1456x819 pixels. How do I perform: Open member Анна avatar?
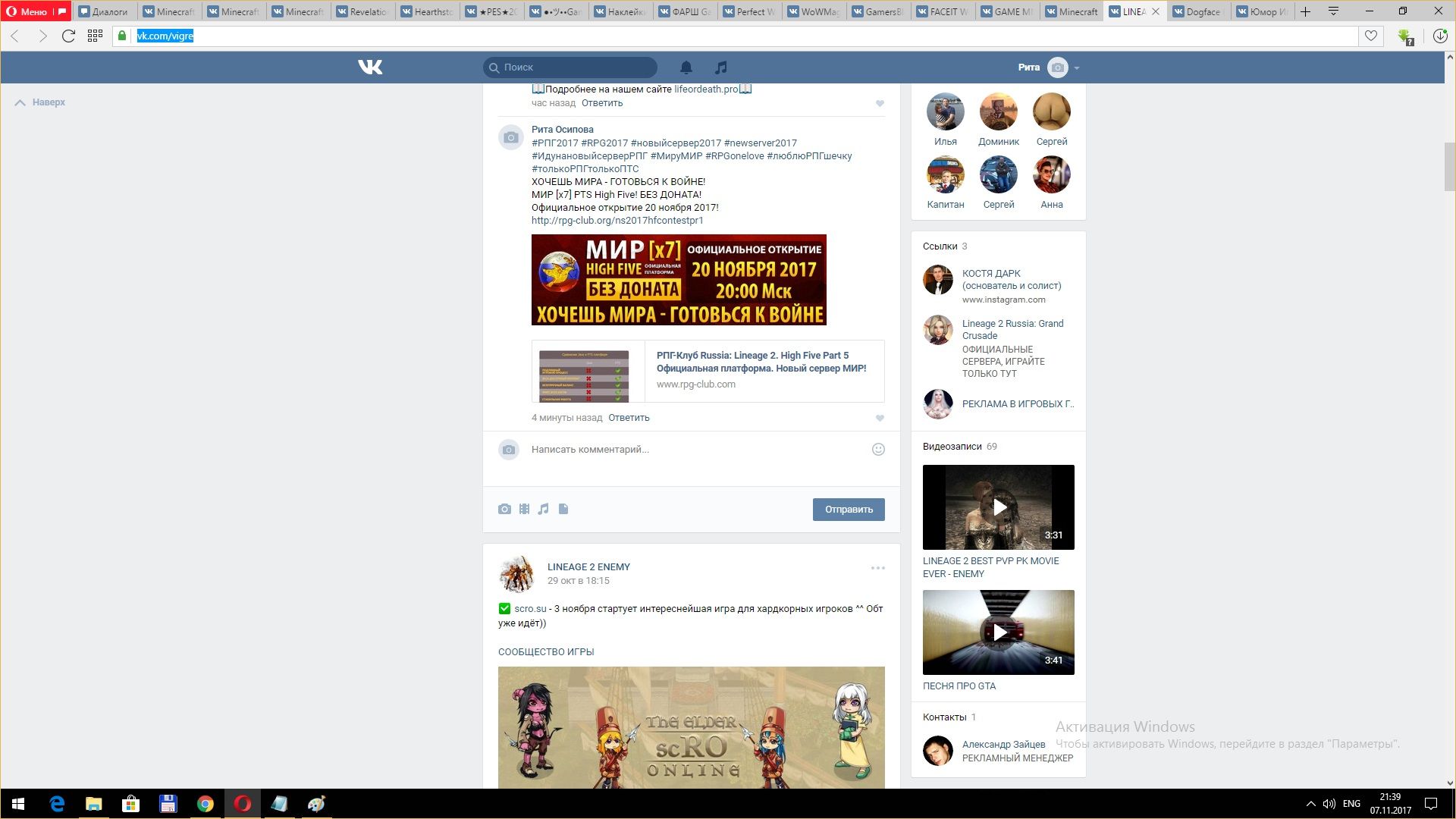coord(1052,174)
